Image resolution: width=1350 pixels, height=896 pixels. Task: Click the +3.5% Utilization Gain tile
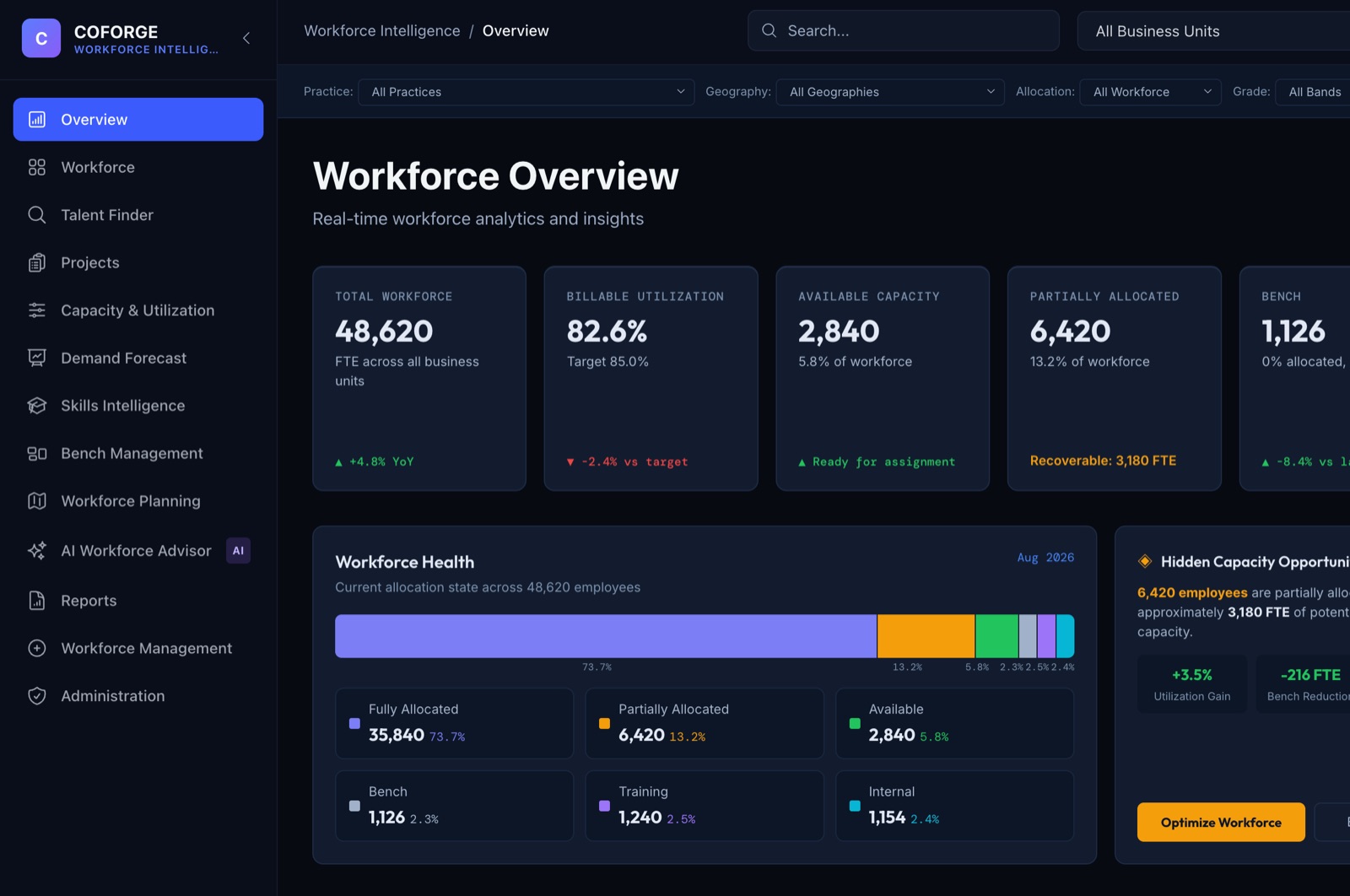click(1192, 684)
